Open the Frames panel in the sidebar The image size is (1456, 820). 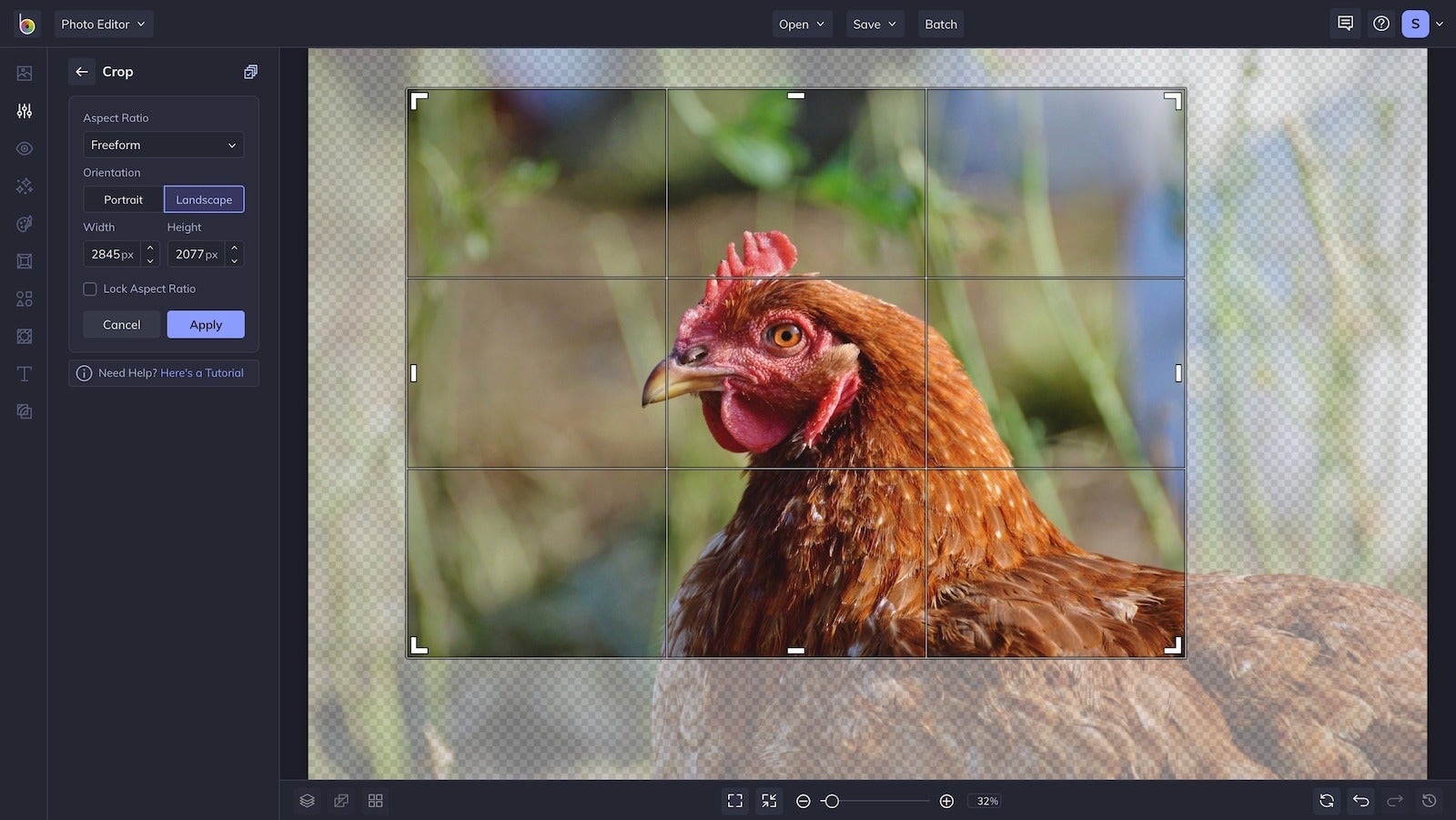[x=24, y=261]
